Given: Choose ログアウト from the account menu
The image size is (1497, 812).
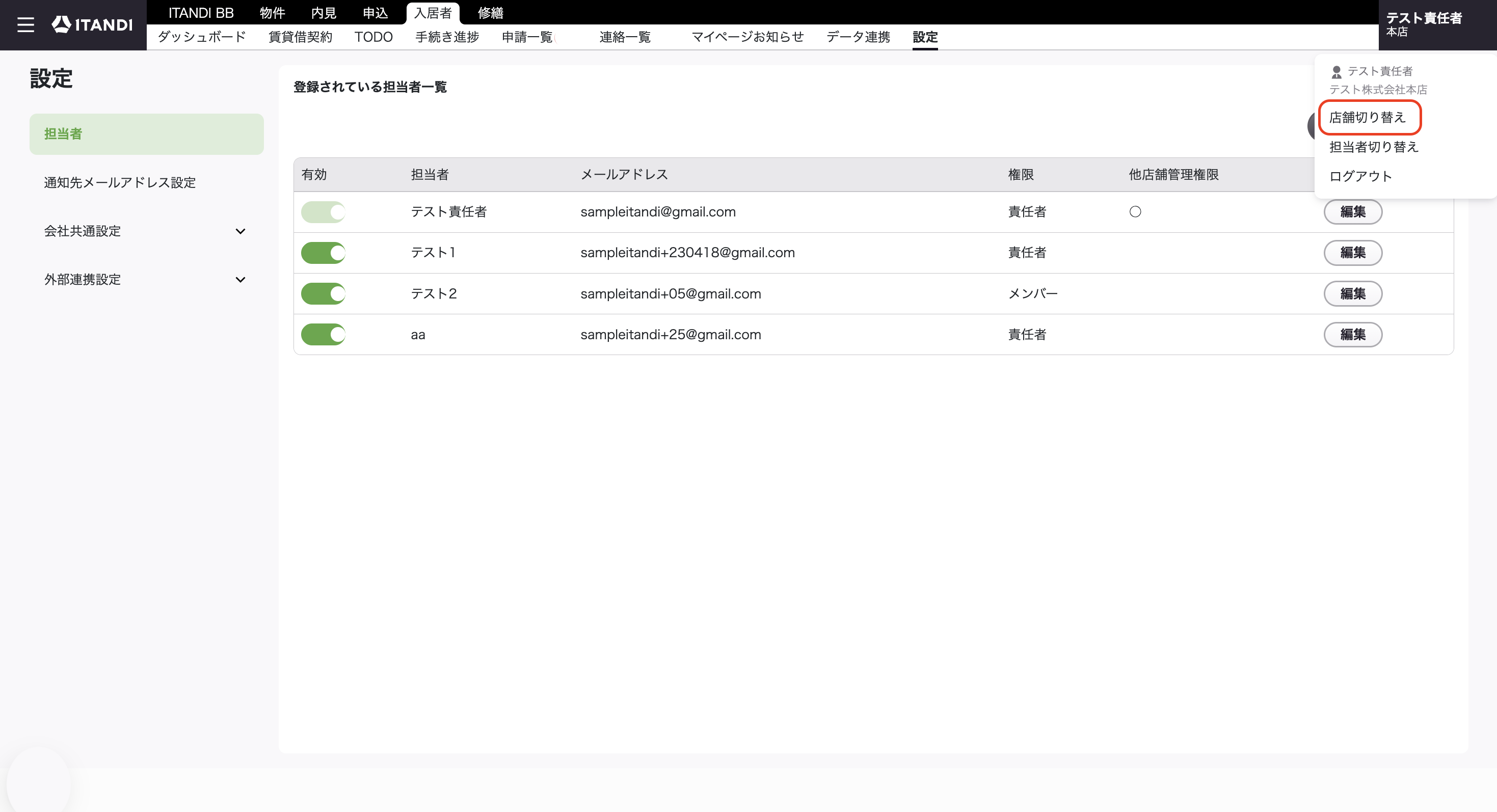Looking at the screenshot, I should (x=1360, y=177).
